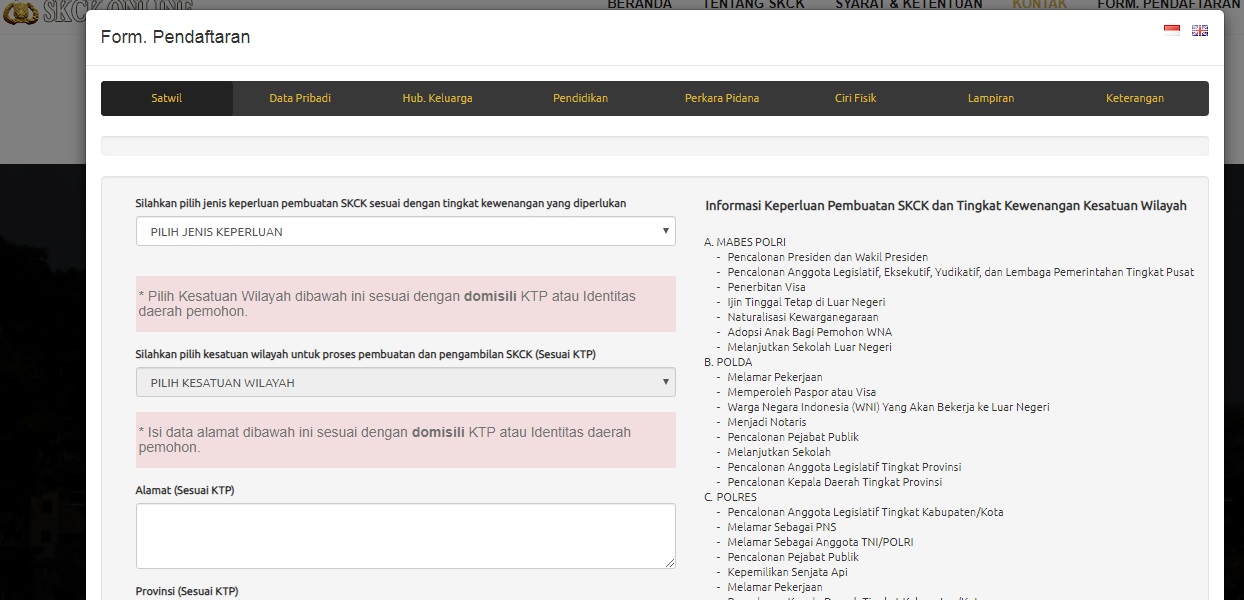This screenshot has width=1244, height=600.
Task: Click the 'C. POLRES' heading text
Action: [x=730, y=497]
